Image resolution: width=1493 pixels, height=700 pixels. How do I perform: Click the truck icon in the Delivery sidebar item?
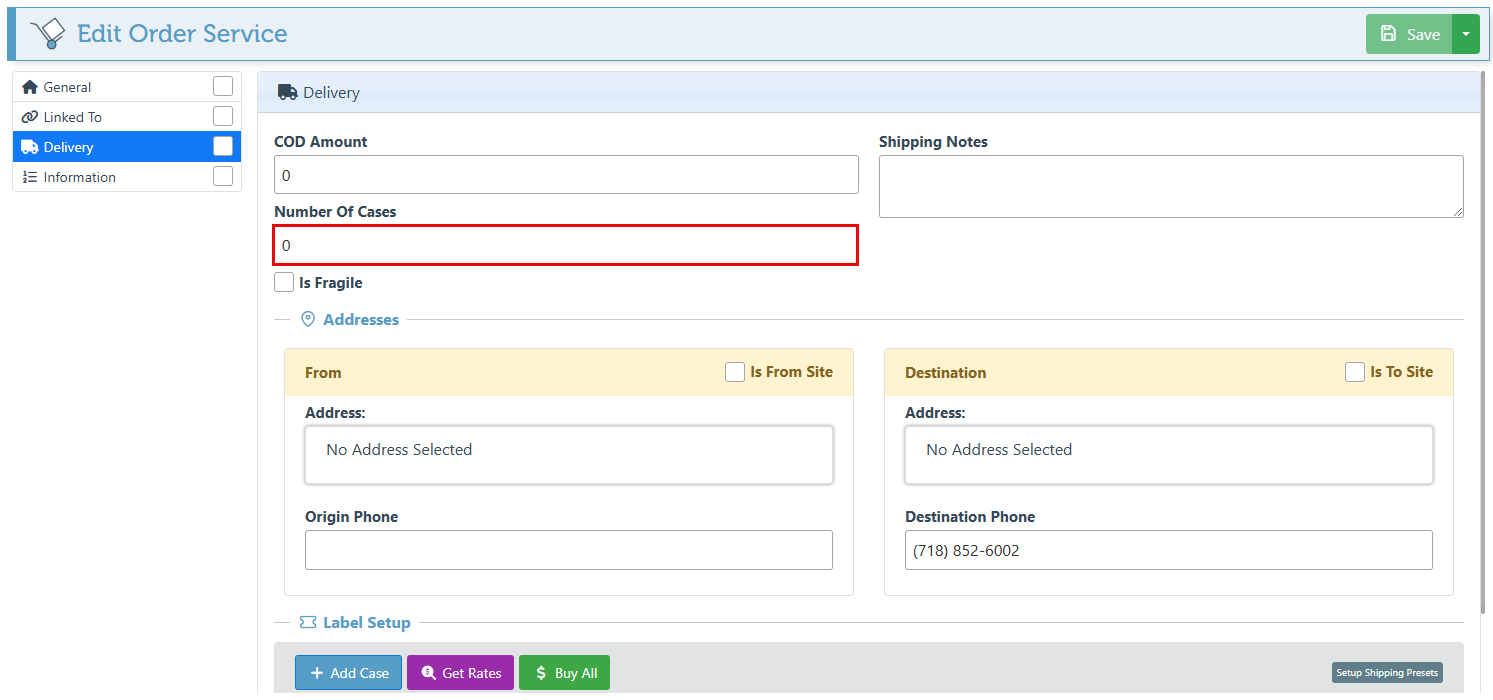30,147
